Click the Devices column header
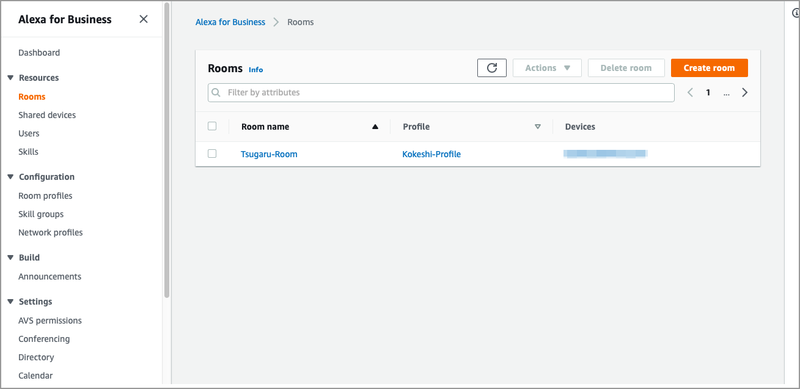Image resolution: width=800 pixels, height=389 pixels. pyautogui.click(x=580, y=127)
